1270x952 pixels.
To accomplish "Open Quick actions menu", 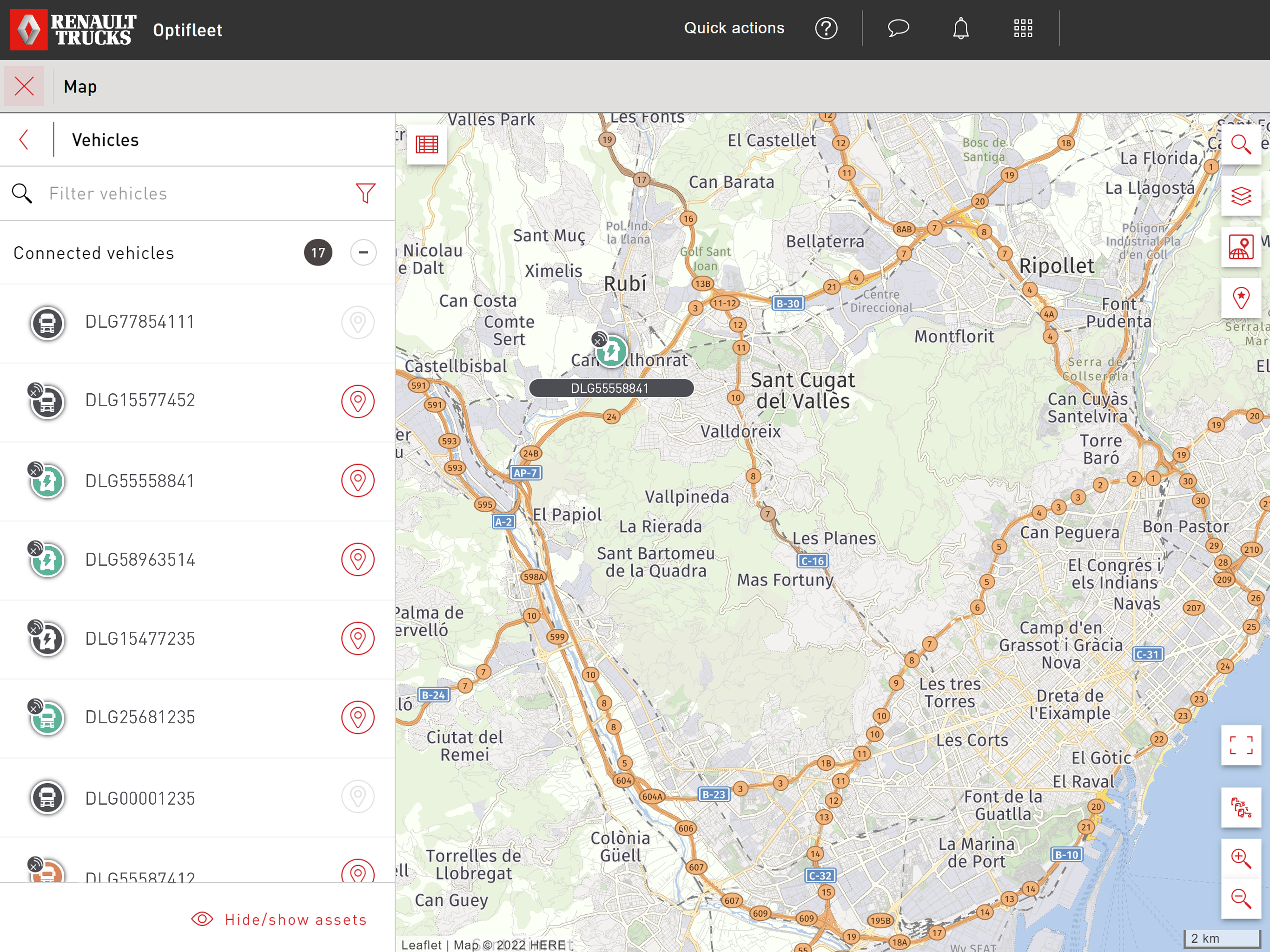I will click(734, 28).
